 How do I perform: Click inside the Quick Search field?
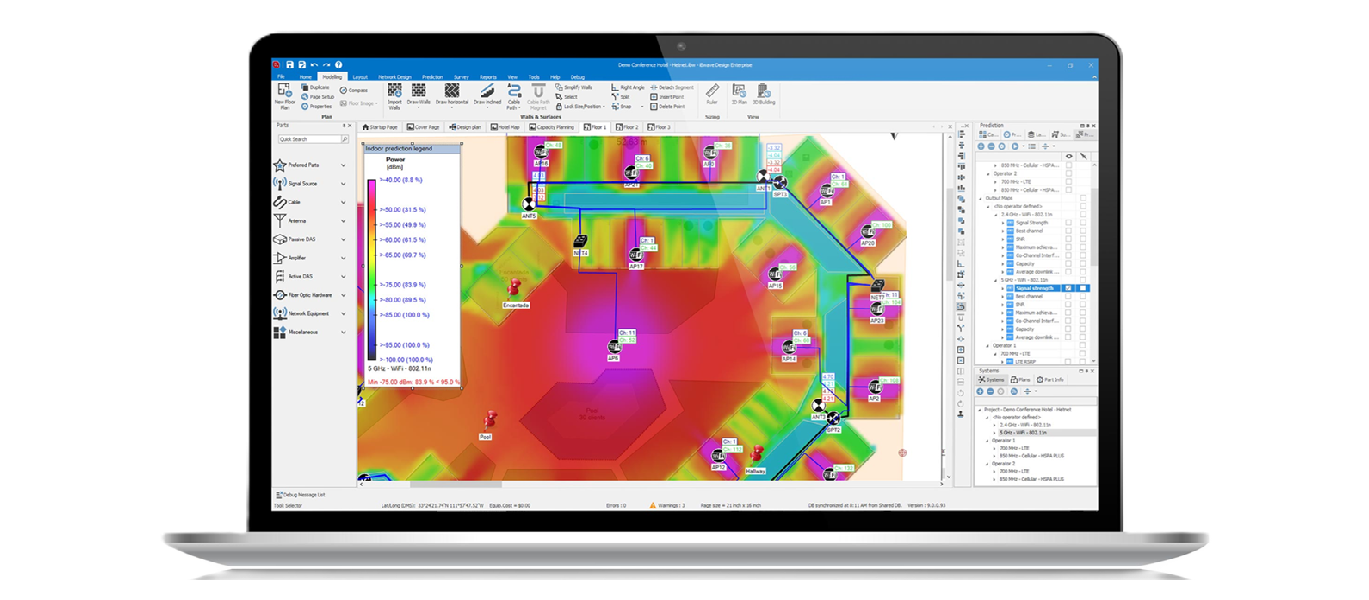pyautogui.click(x=311, y=137)
